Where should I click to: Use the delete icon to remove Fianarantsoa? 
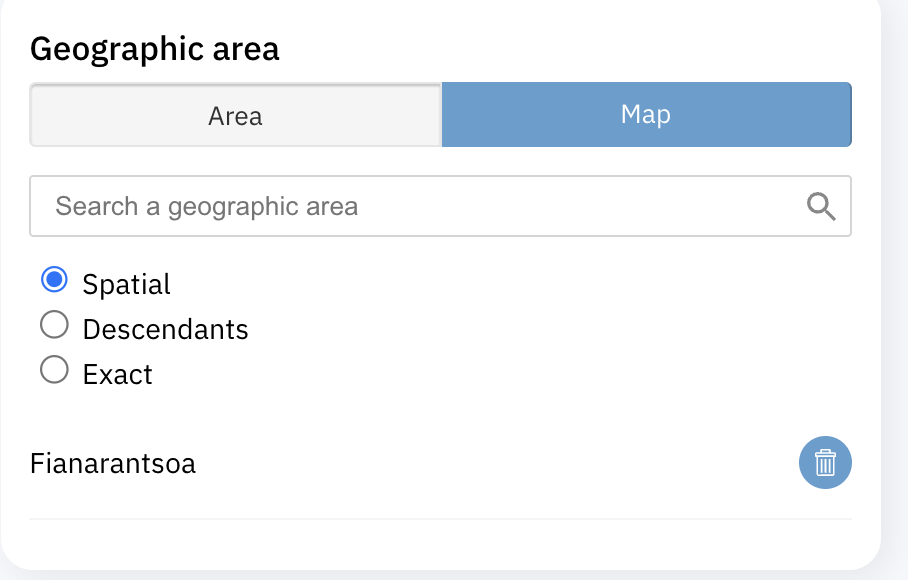click(x=824, y=462)
